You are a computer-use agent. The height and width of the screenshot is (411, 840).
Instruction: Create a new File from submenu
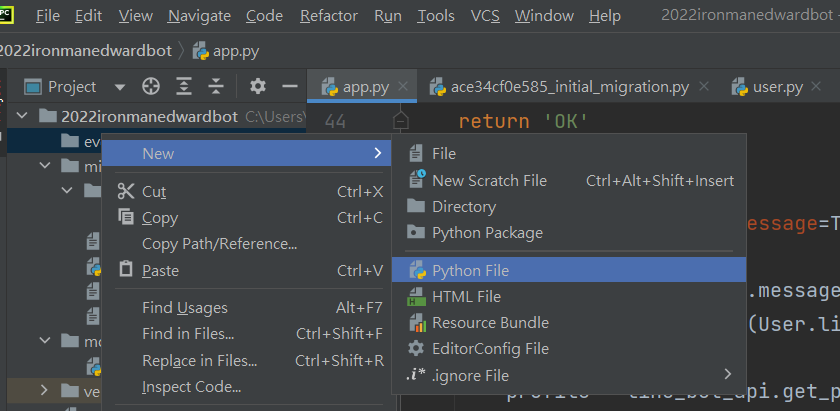coord(569,154)
